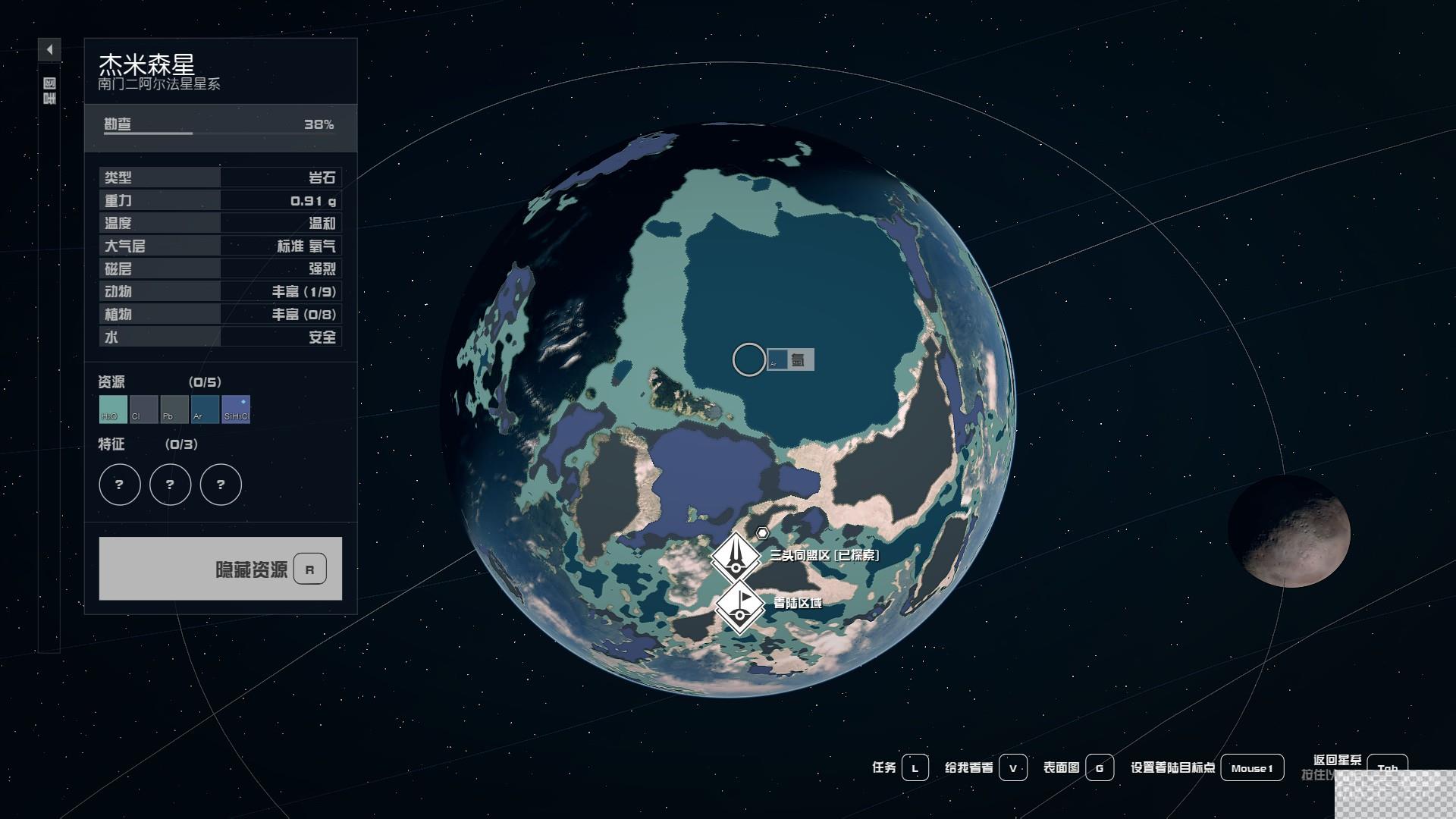Select the SiH3Cl resource swatch

point(235,409)
